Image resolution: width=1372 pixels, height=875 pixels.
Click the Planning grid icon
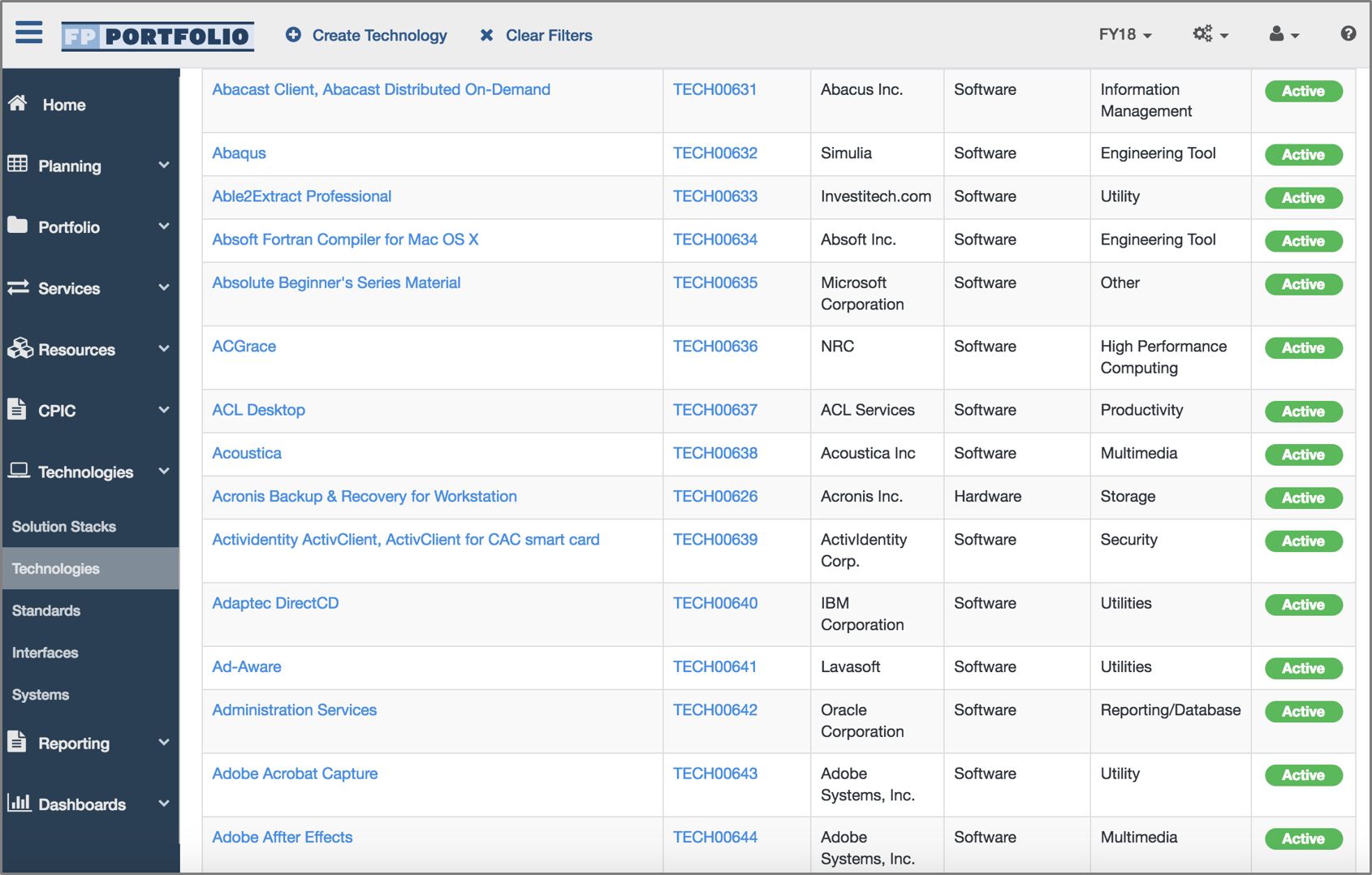point(18,164)
